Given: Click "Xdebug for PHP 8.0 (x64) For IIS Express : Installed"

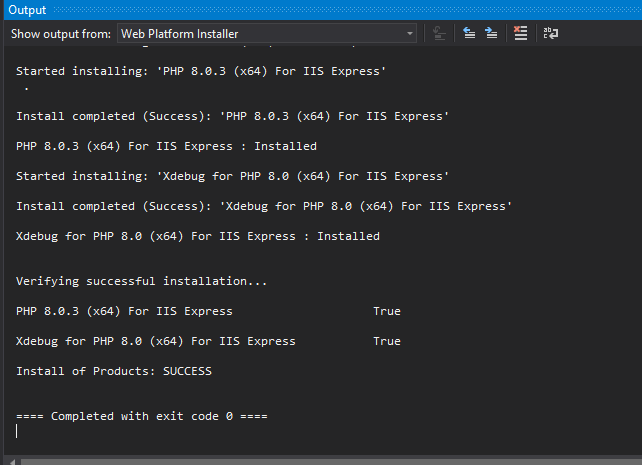Looking at the screenshot, I should [x=198, y=236].
